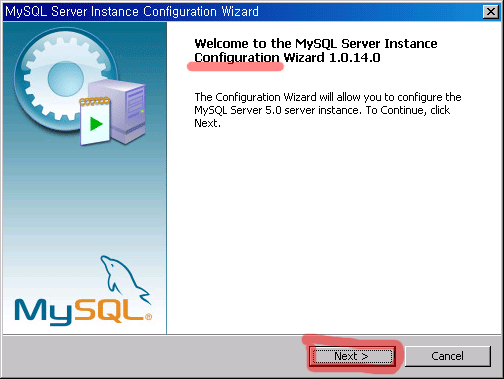This screenshot has height=379, width=504.
Task: Click the MySQL dolphin logo
Action: [x=83, y=290]
